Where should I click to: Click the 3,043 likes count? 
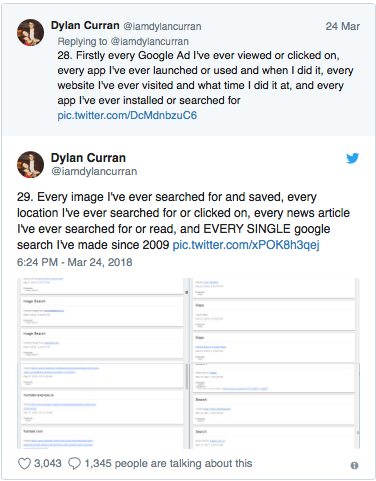click(x=48, y=464)
